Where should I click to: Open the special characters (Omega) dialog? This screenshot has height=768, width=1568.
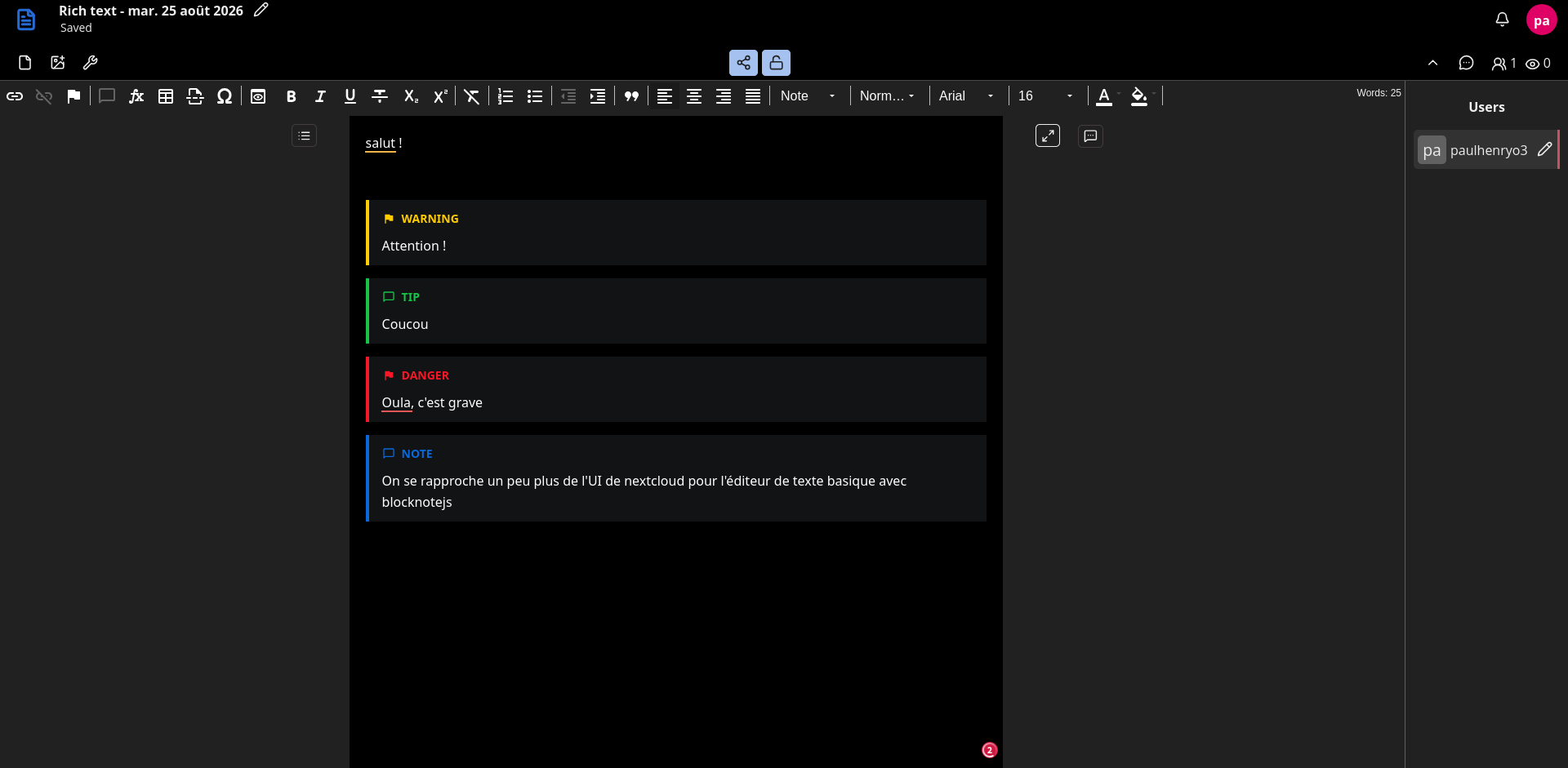tap(225, 96)
